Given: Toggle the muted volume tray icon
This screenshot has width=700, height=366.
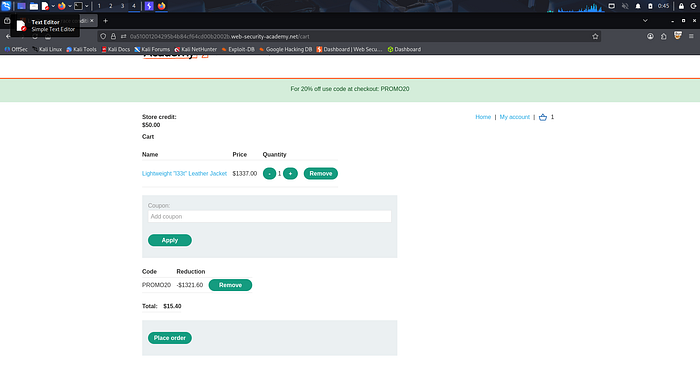Looking at the screenshot, I should coord(625,6).
